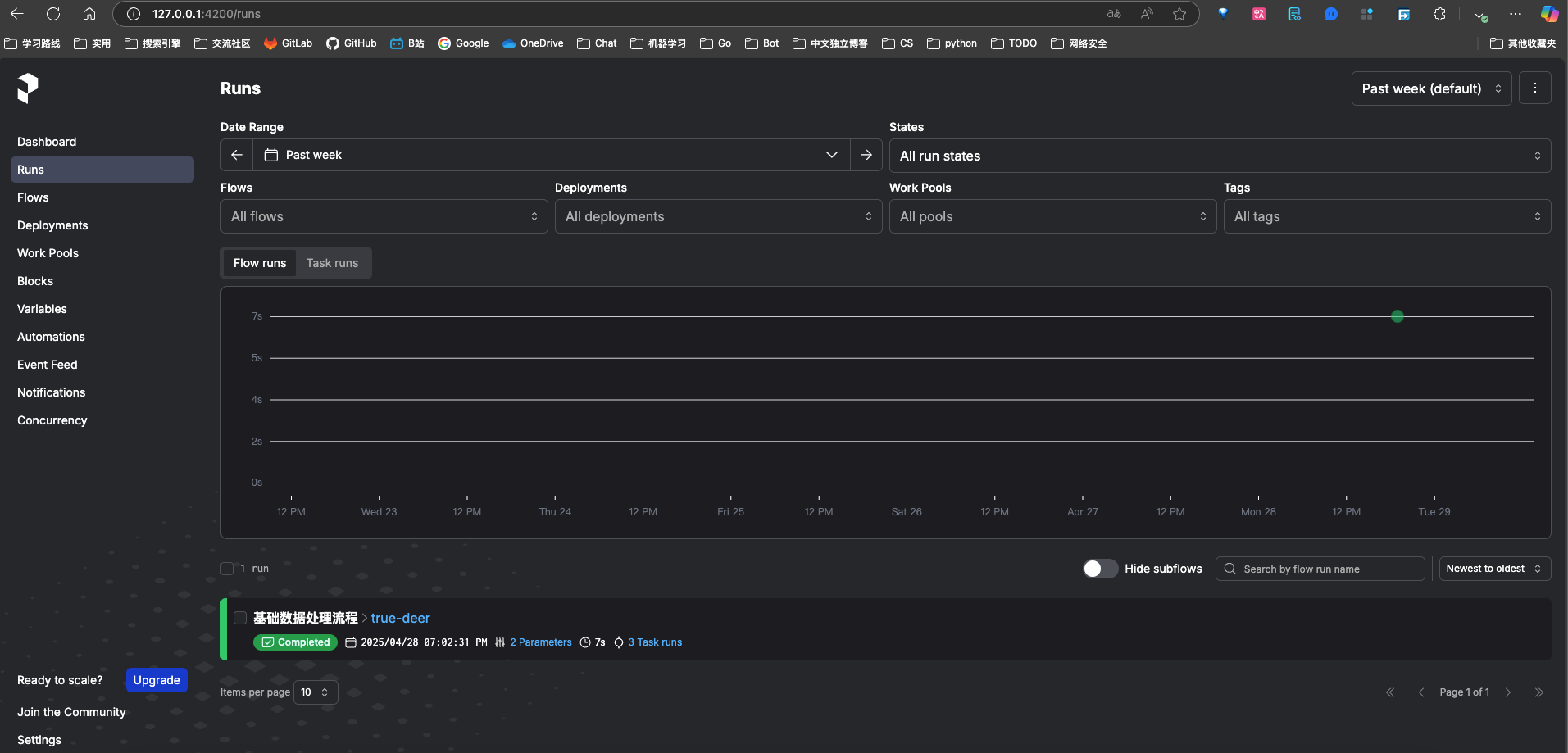This screenshot has width=1568, height=753.
Task: Open GitLab bookmark
Action: tap(288, 43)
